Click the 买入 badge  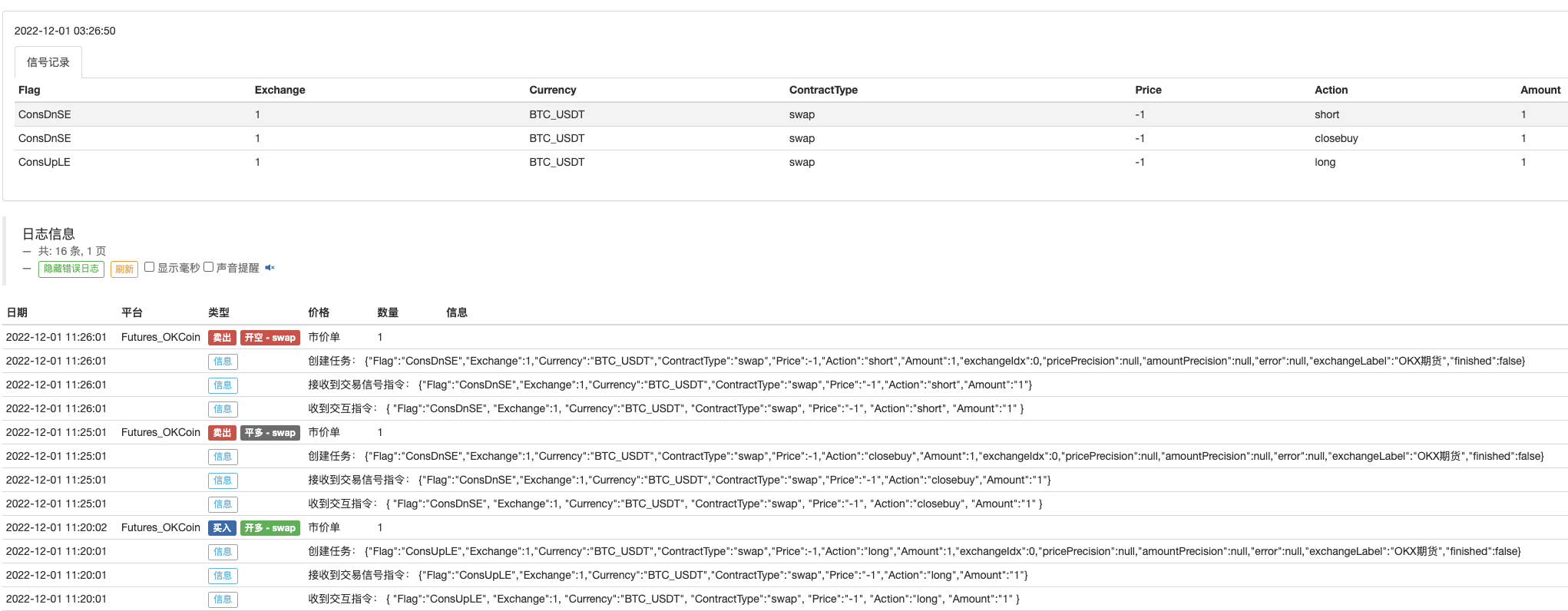[x=222, y=528]
